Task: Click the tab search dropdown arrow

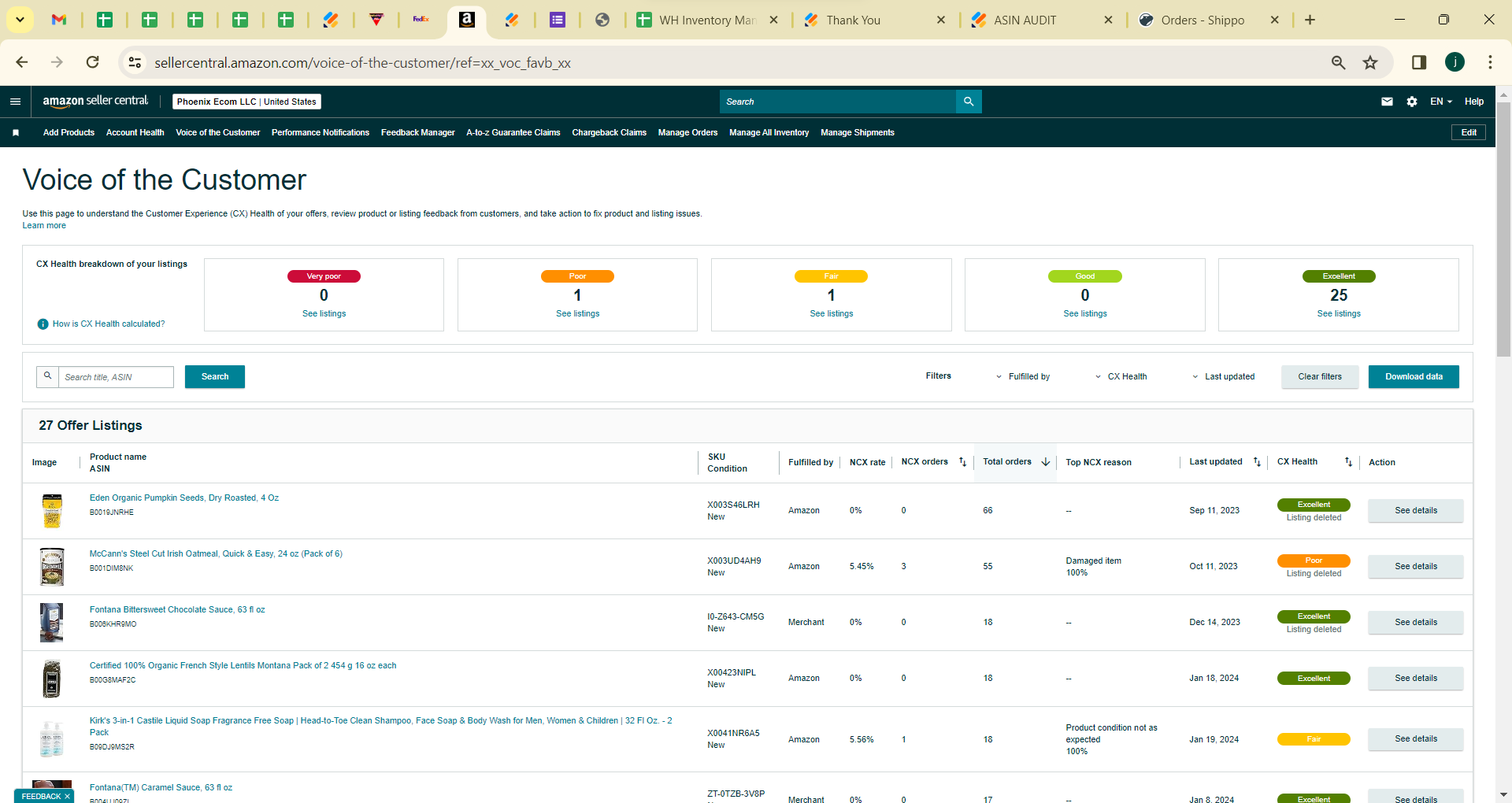Action: pyautogui.click(x=20, y=20)
